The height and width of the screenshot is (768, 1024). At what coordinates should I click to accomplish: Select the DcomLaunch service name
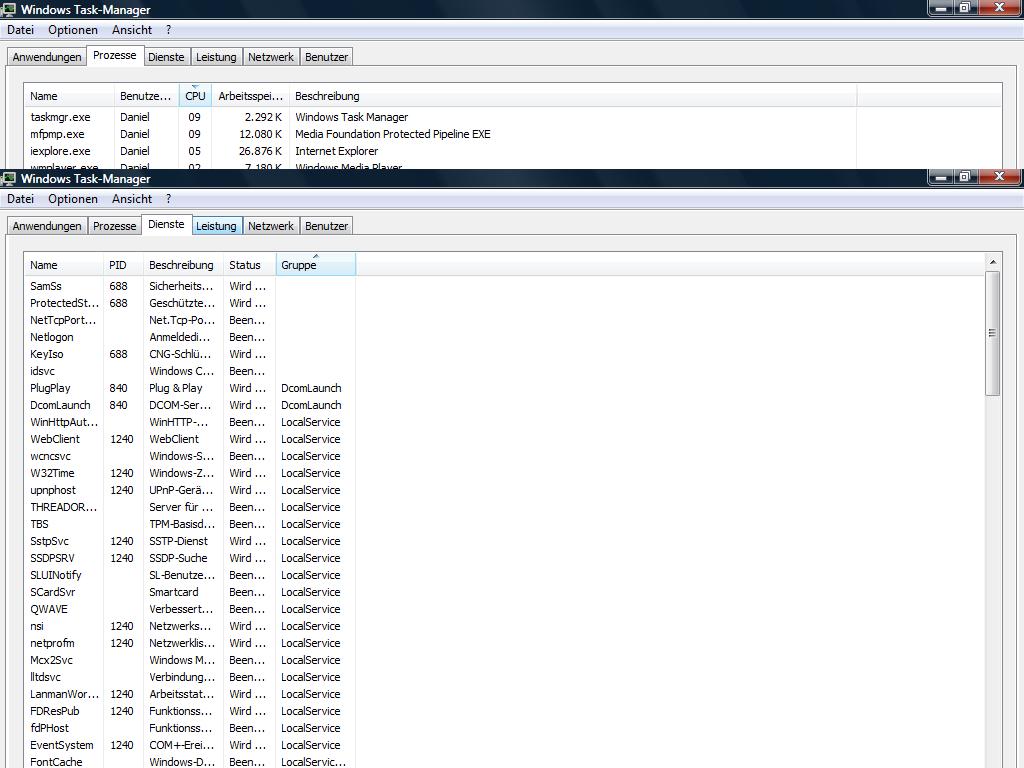click(x=60, y=405)
